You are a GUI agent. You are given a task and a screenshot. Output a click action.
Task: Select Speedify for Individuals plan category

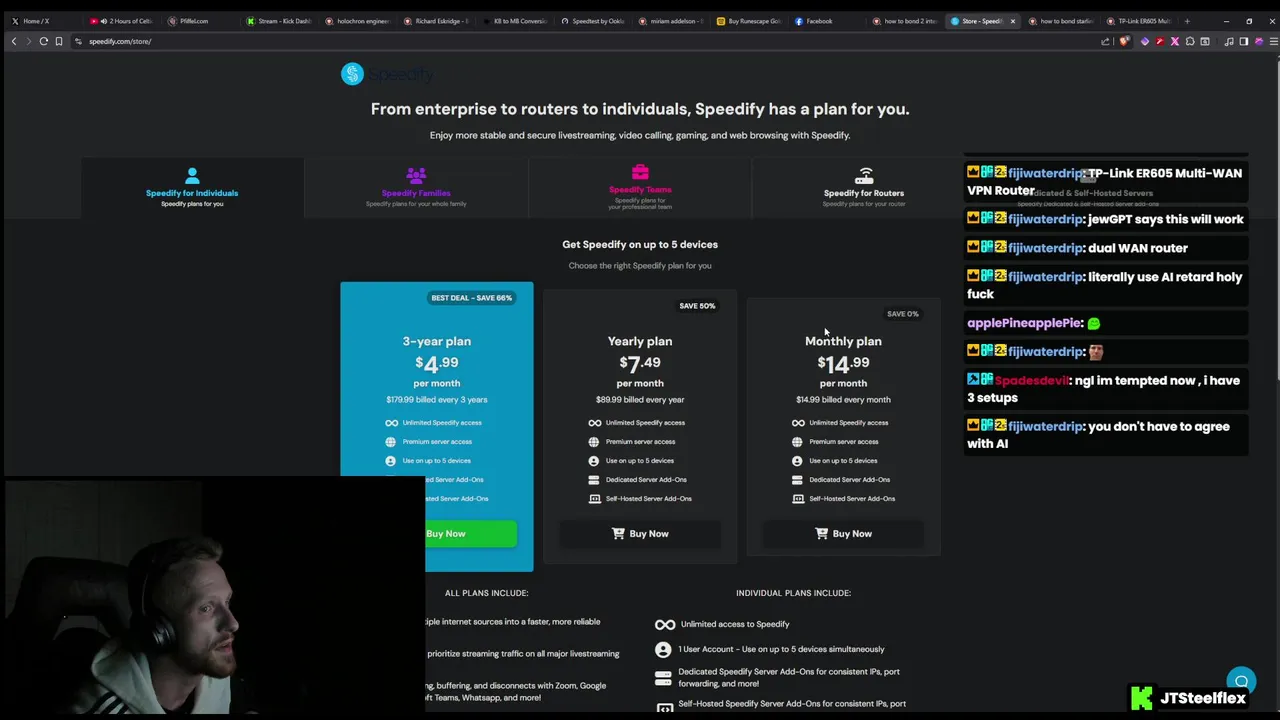click(x=192, y=188)
